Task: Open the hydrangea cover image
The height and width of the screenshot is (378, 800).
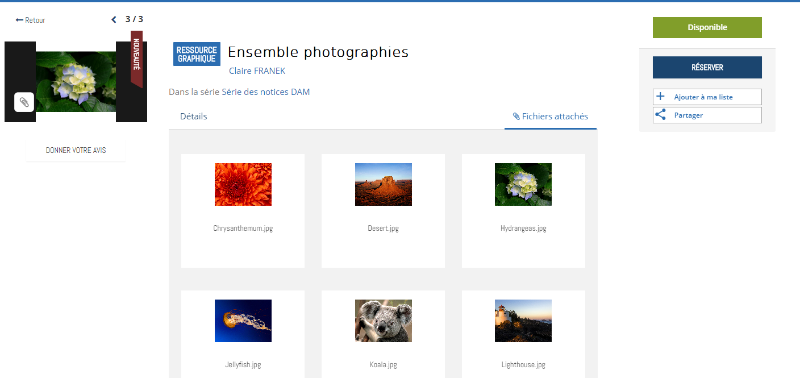Action: (x=76, y=82)
